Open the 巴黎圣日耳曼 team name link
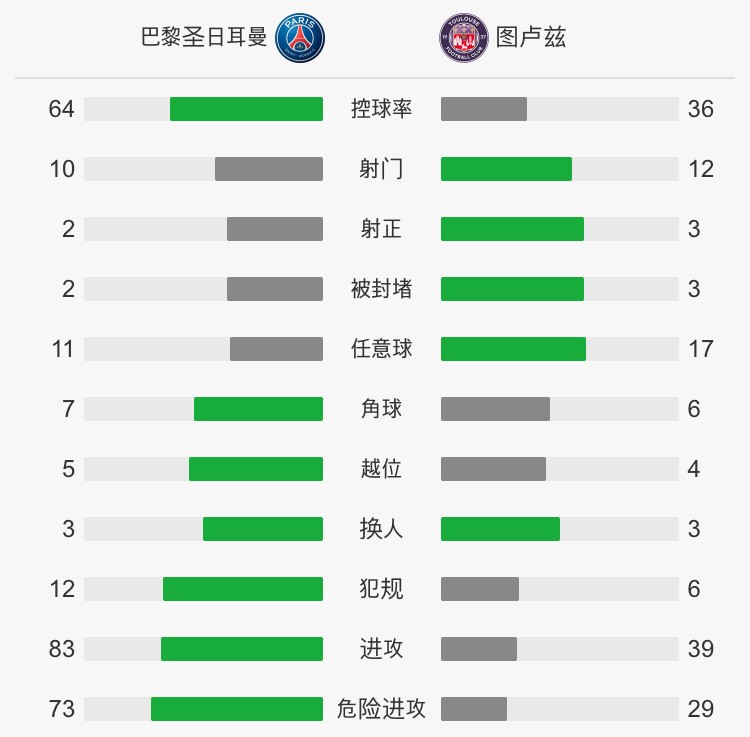 (x=204, y=38)
